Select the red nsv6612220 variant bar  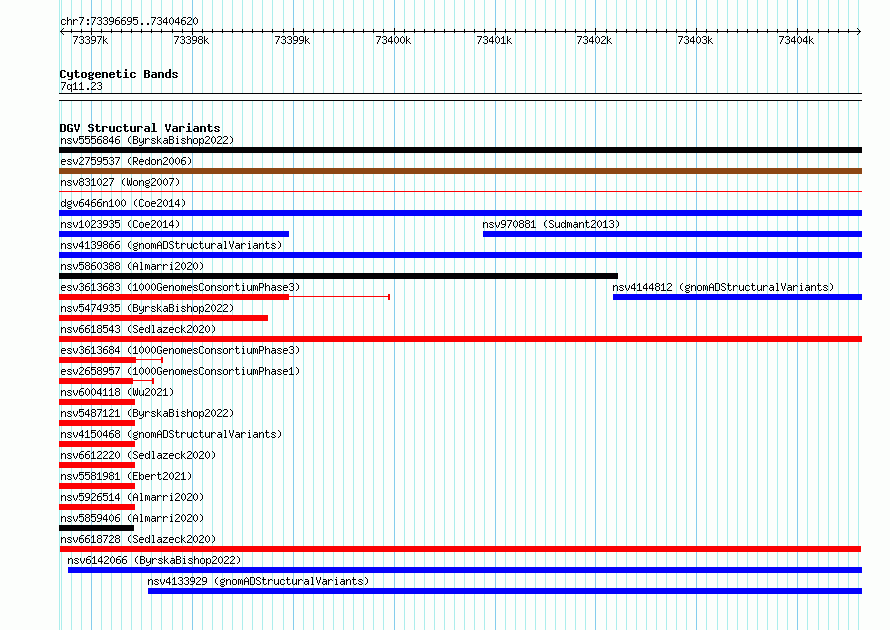(x=97, y=465)
